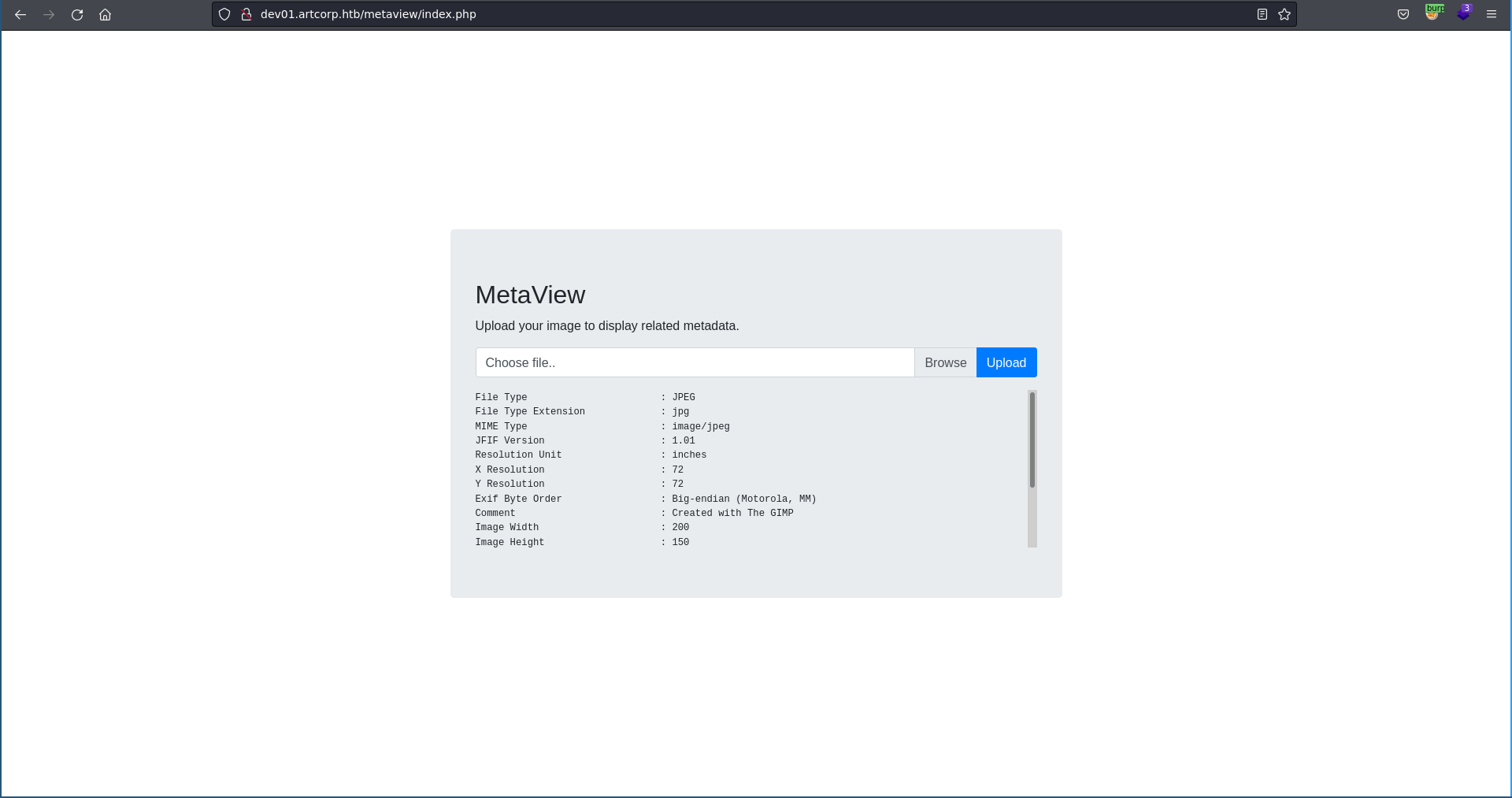Click the 'Exif Byte Order' metadata label
The height and width of the screenshot is (798, 1512).
(518, 499)
